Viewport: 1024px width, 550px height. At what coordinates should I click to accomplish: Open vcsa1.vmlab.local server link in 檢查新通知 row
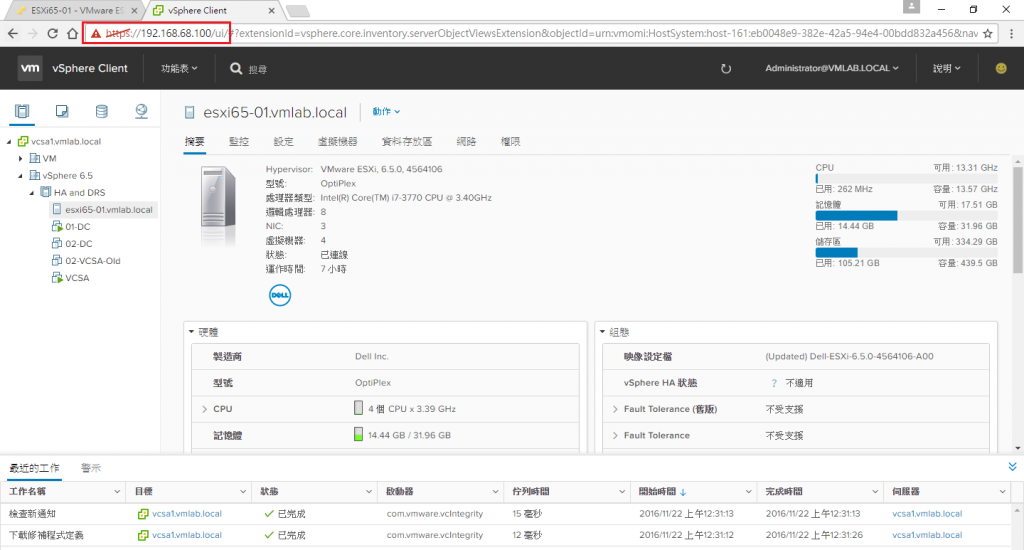(x=927, y=513)
